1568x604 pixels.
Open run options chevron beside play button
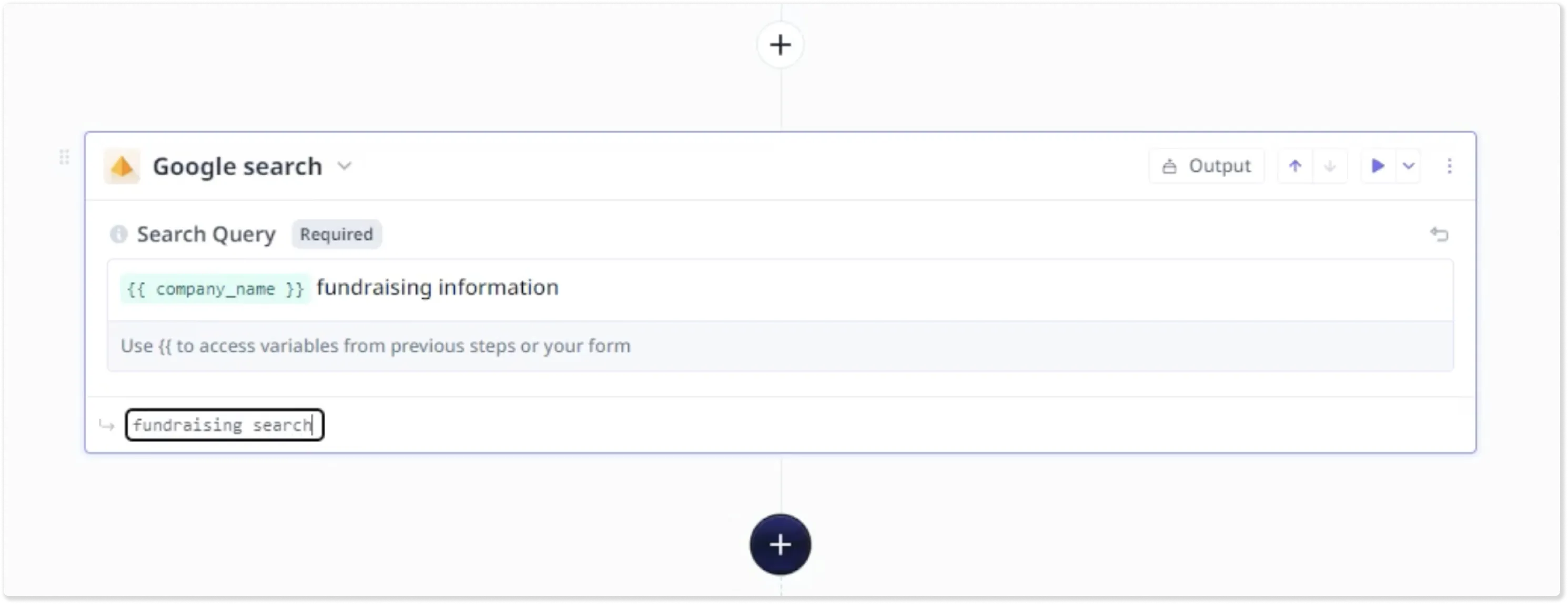(1409, 166)
